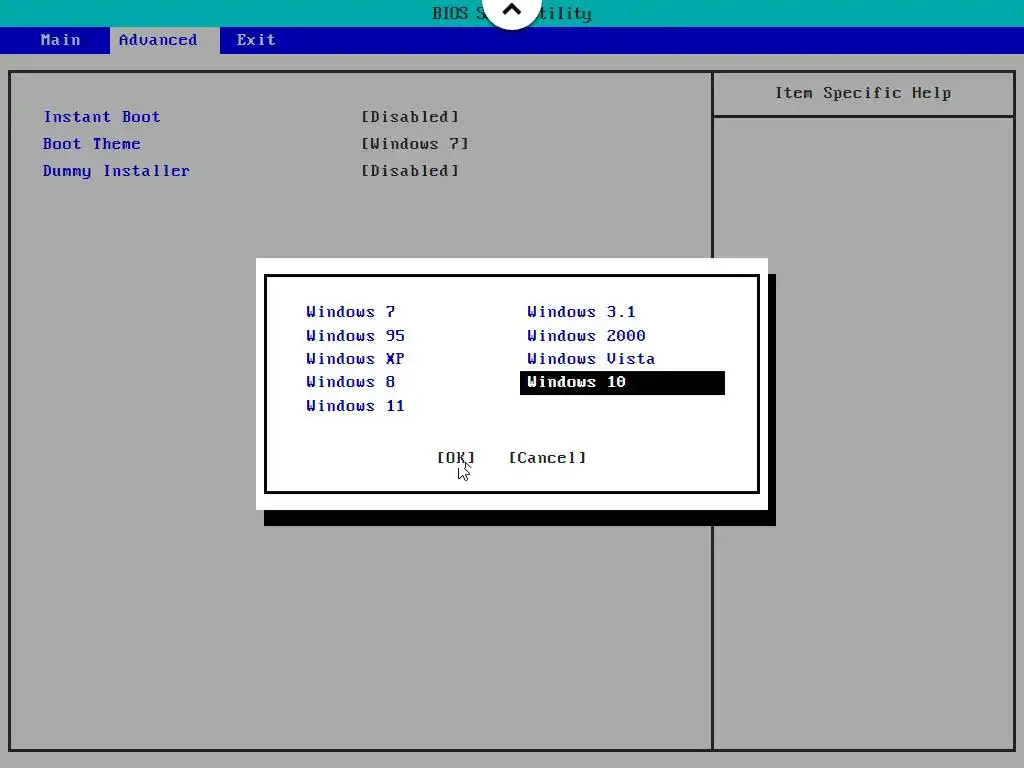
Task: Collapse the panel using the top chevron
Action: click(511, 10)
